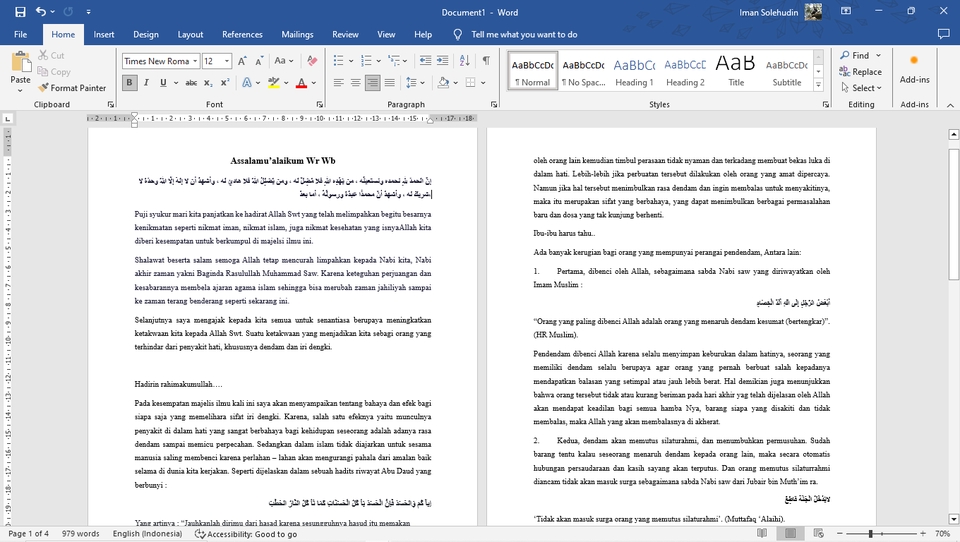Collapse the ribbon chevron
960x542 pixels.
tap(950, 105)
